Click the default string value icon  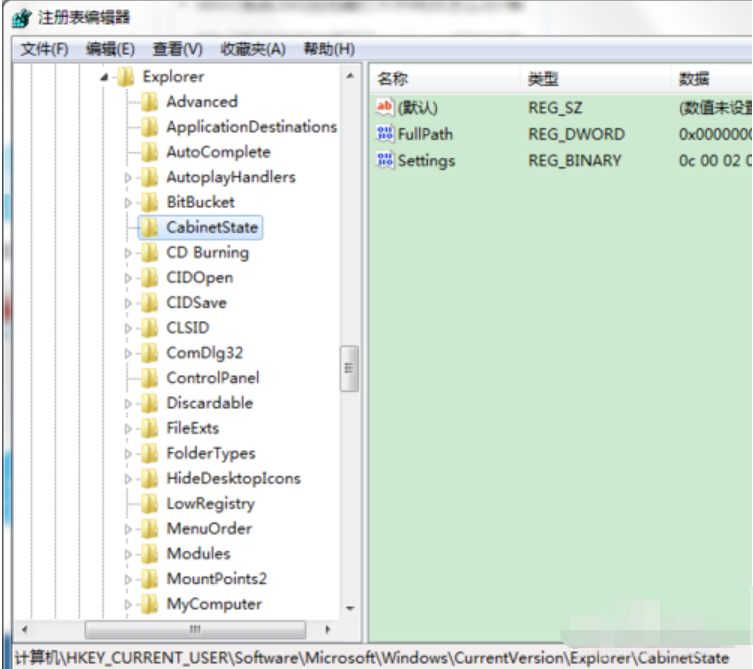click(x=385, y=108)
